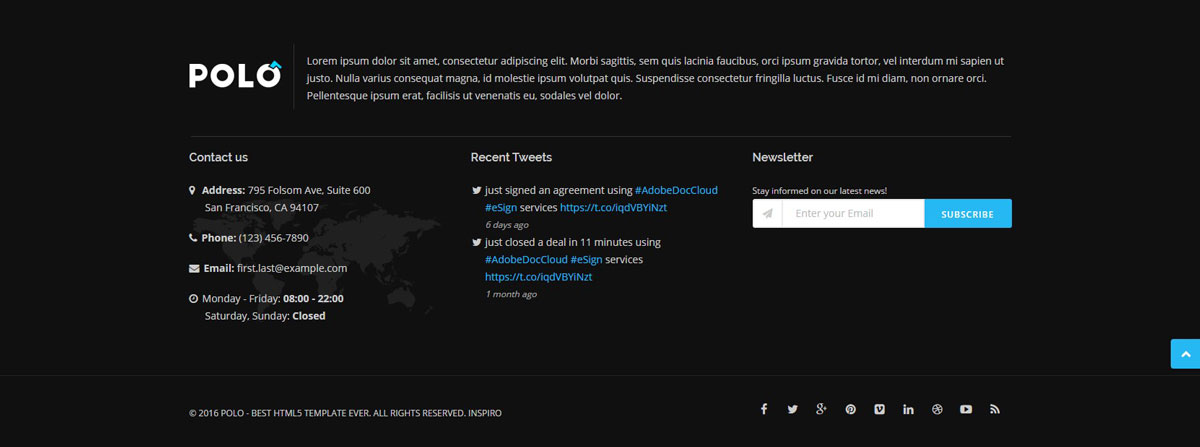Follow the t.co link in the 1 month ago tweet

coord(538,276)
